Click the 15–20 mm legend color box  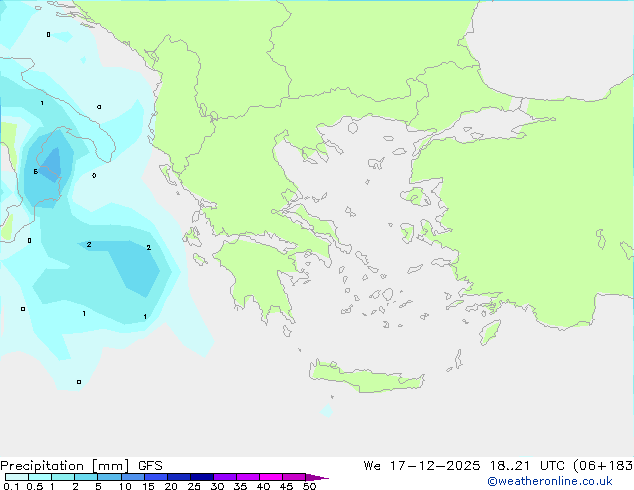[155, 477]
